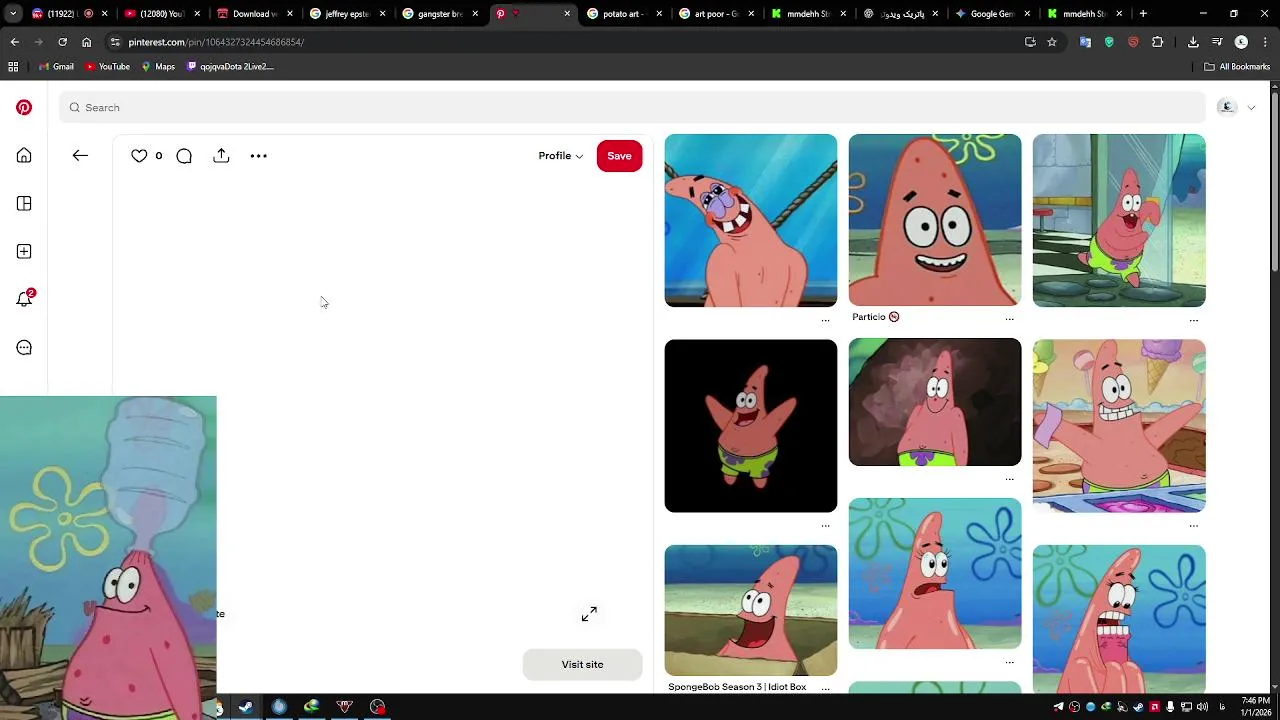Open the SpongeBob Season 3 Idiot Box pin
The image size is (1280, 720).
[750, 610]
